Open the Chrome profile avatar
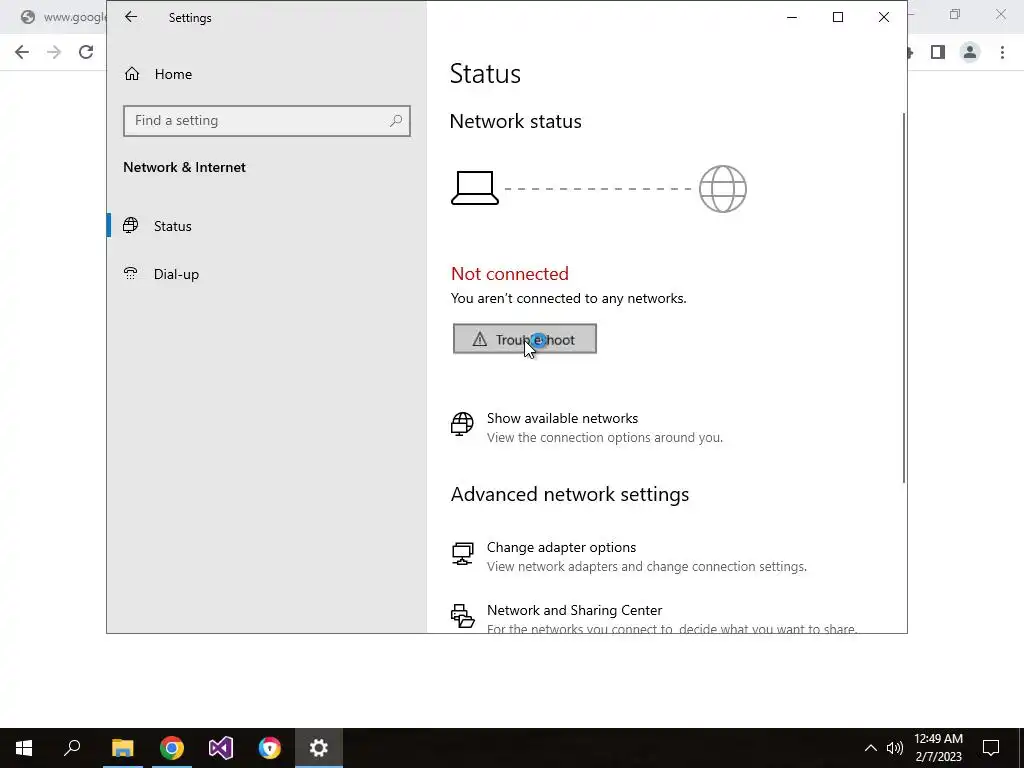The height and width of the screenshot is (768, 1024). tap(970, 52)
